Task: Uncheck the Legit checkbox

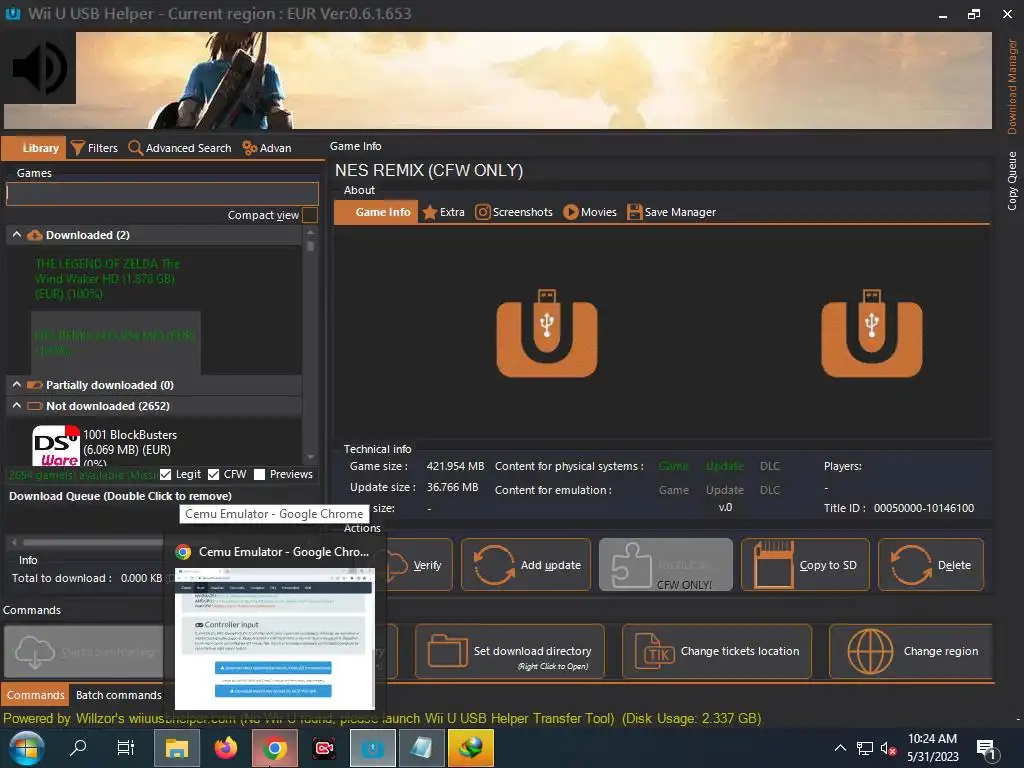Action: [165, 474]
